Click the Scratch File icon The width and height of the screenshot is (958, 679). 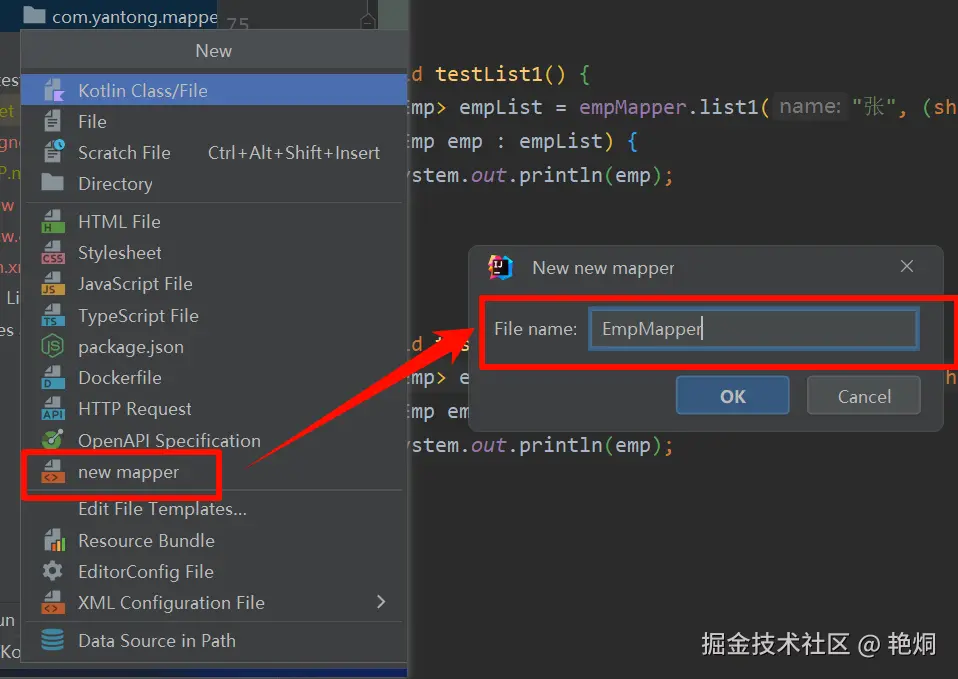coord(54,152)
